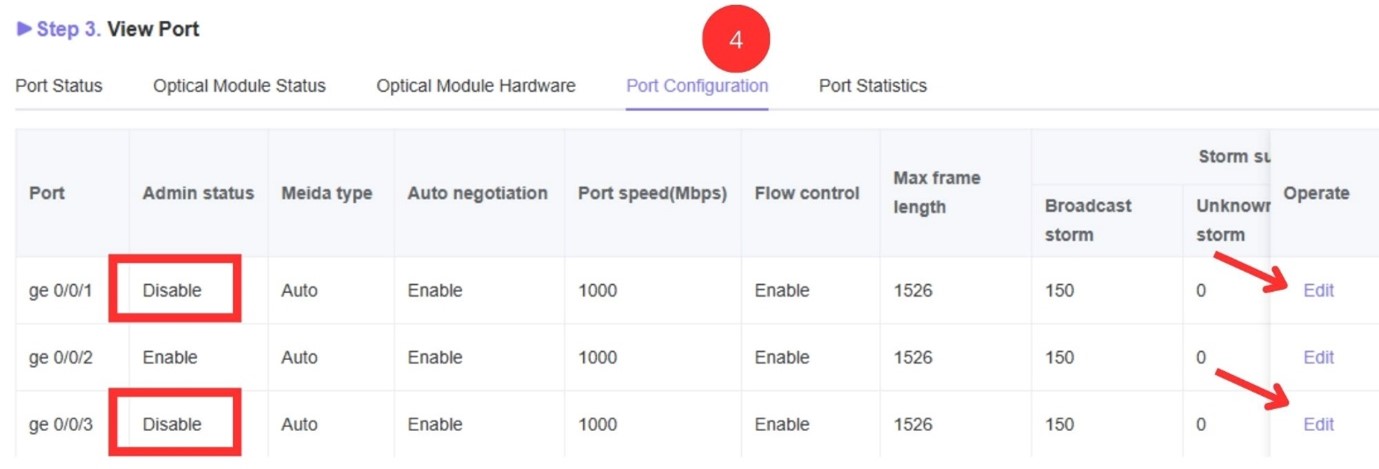Open the Optical Module Hardware tab
Image resolution: width=1379 pixels, height=469 pixels.
[476, 86]
